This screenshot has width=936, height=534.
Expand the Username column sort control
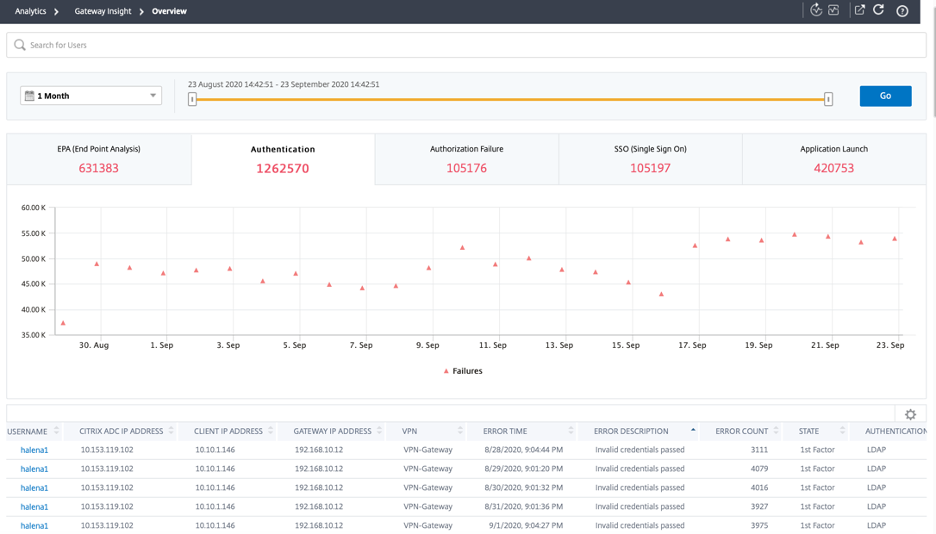tap(56, 431)
